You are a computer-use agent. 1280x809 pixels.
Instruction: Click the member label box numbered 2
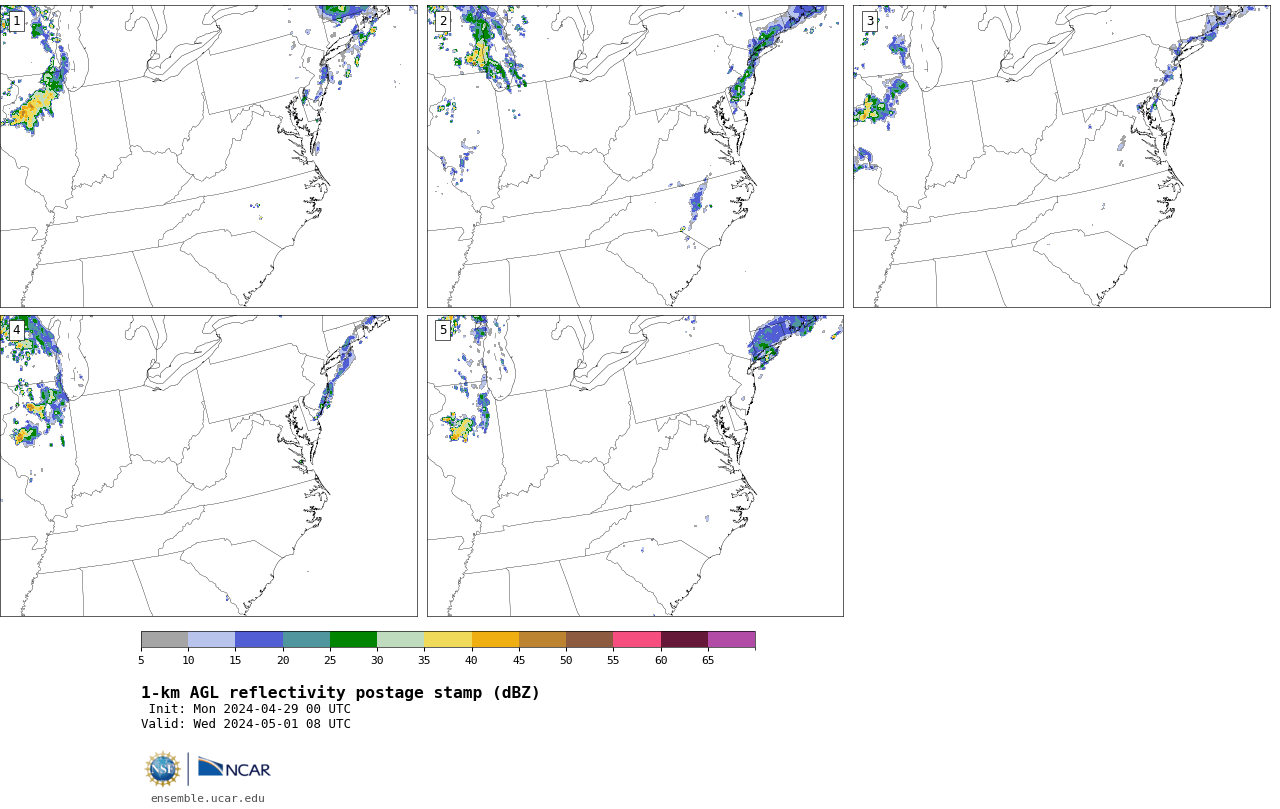443,21
